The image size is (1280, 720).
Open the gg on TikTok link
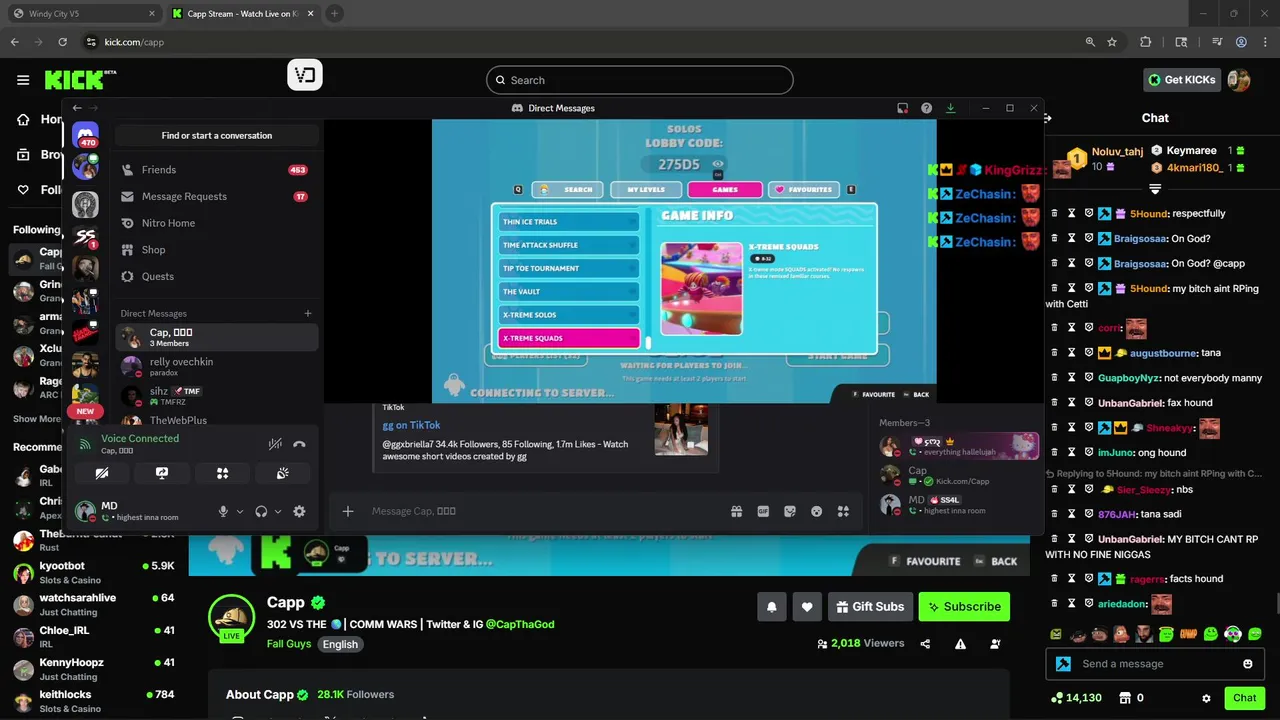[411, 425]
